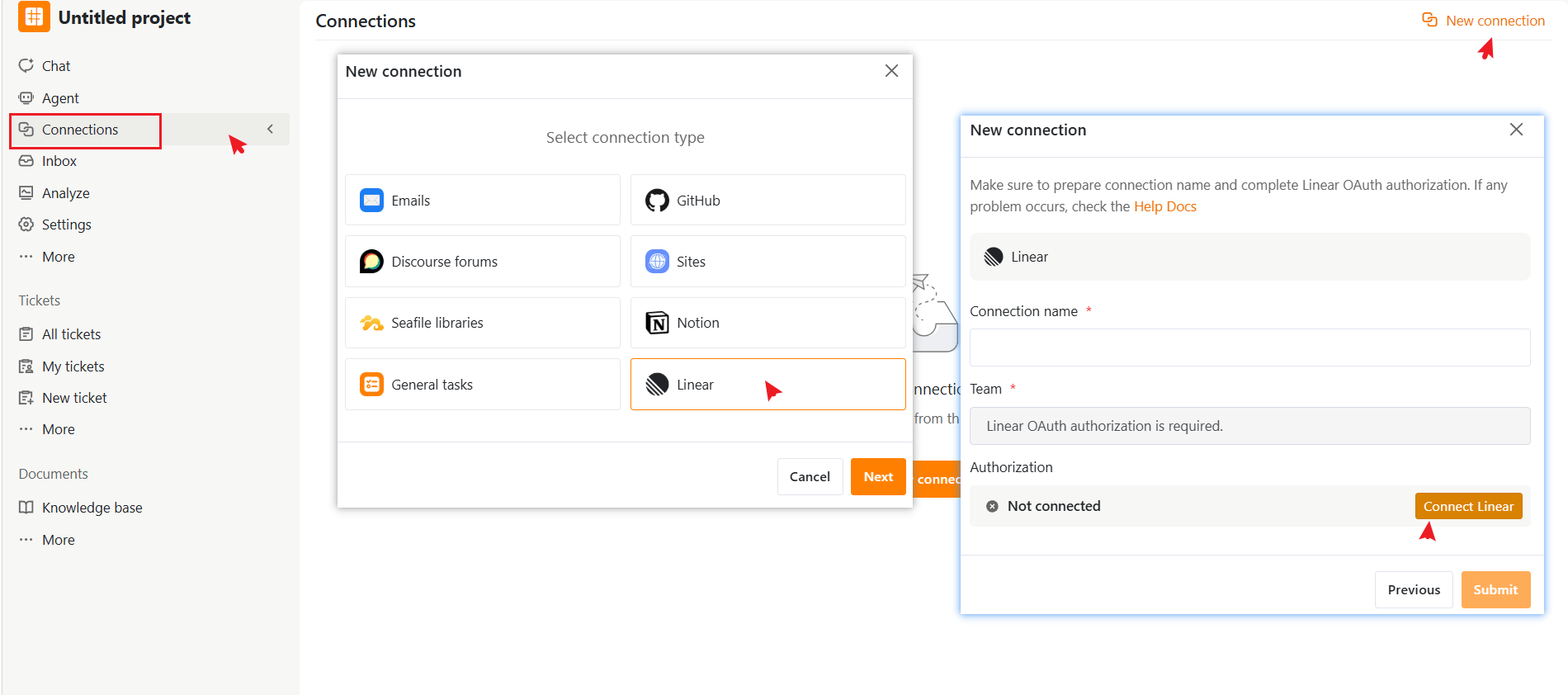Choose the Emails connection type

[x=483, y=200]
